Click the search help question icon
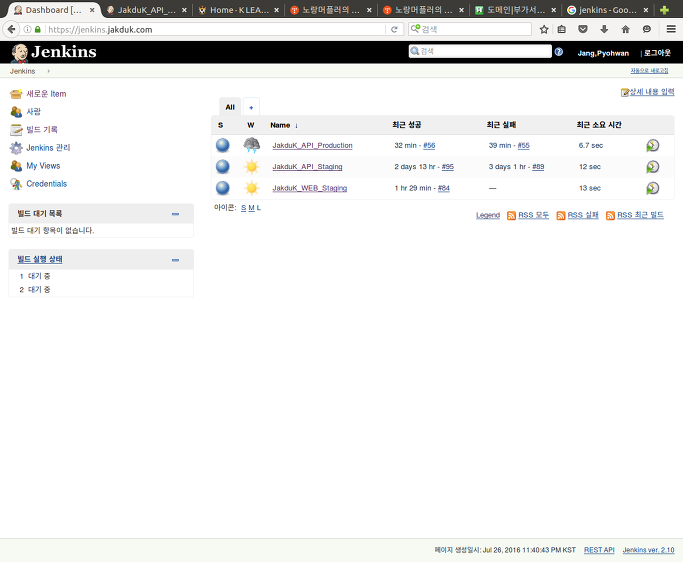The image size is (683, 562). coord(558,52)
